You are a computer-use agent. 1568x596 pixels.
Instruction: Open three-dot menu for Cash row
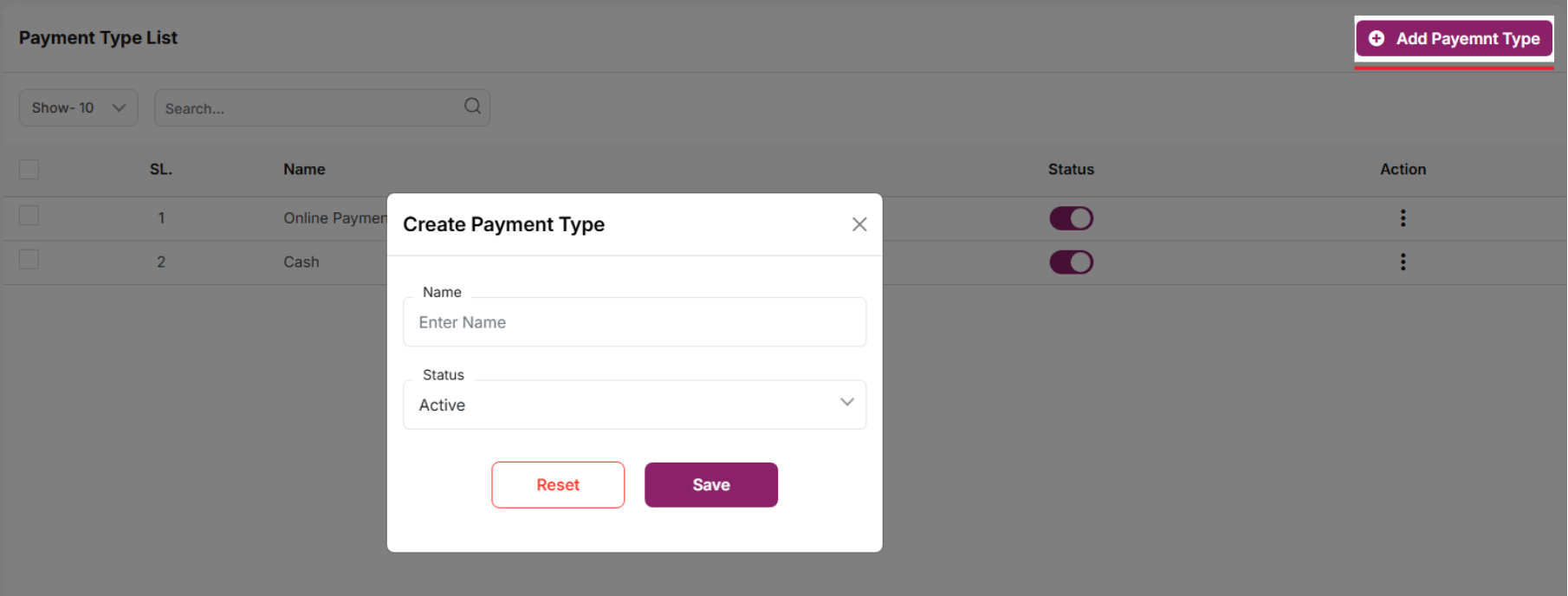[x=1403, y=262]
